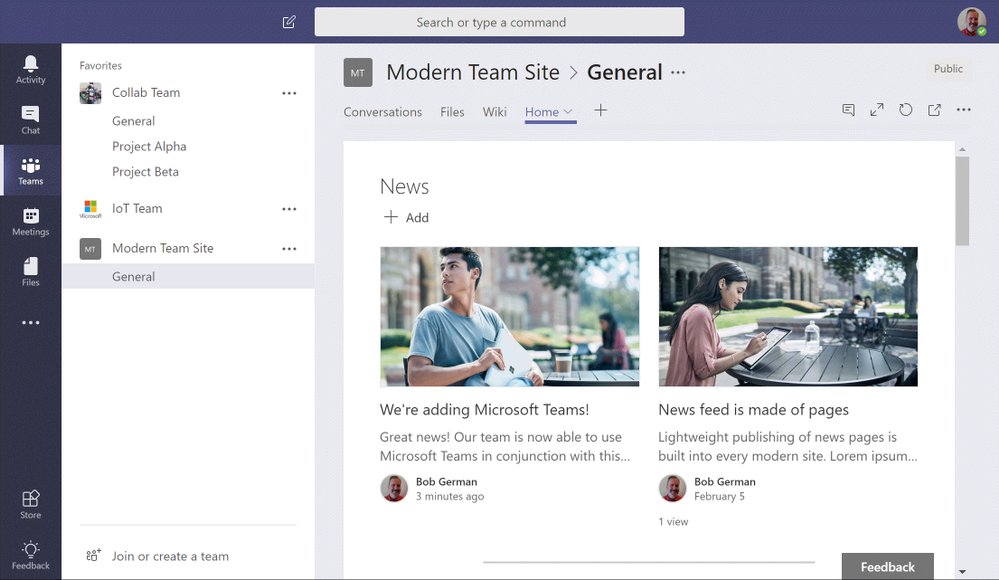Open the tab toolbar more options ellipsis
The height and width of the screenshot is (580, 999).
963,110
